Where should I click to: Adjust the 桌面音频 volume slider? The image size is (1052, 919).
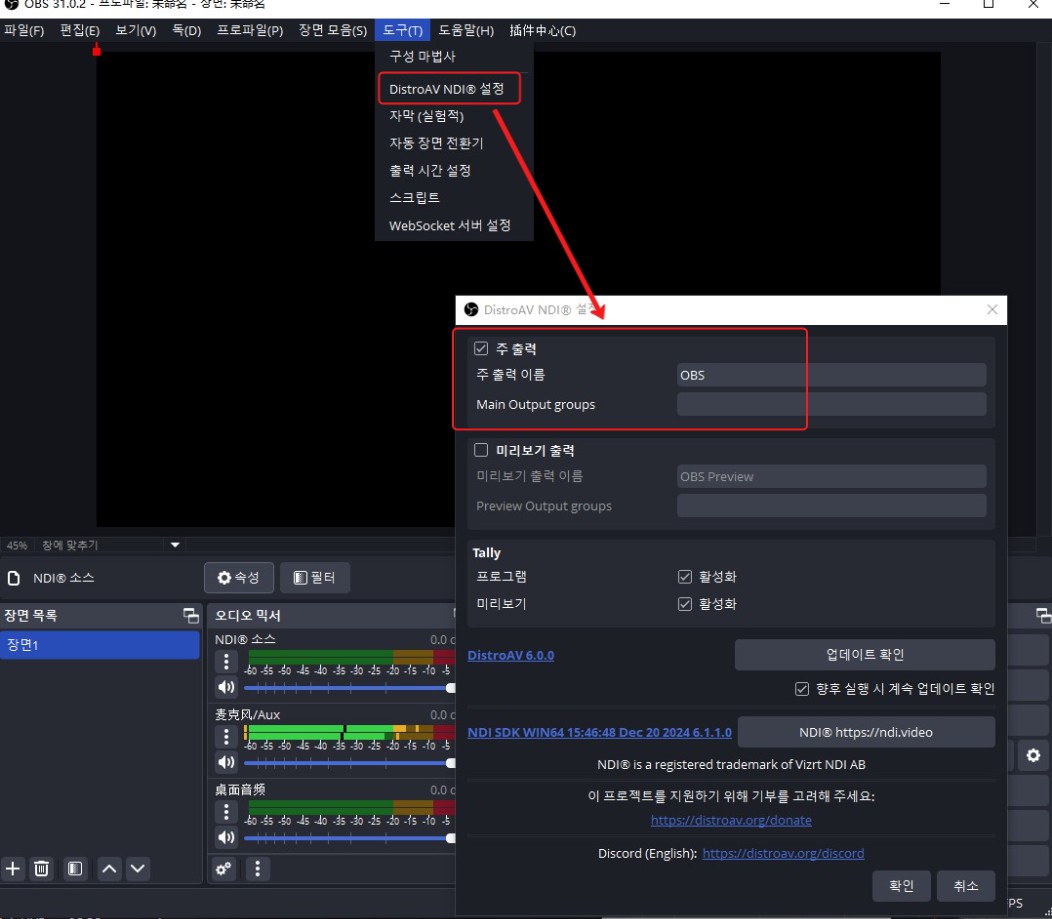(350, 838)
